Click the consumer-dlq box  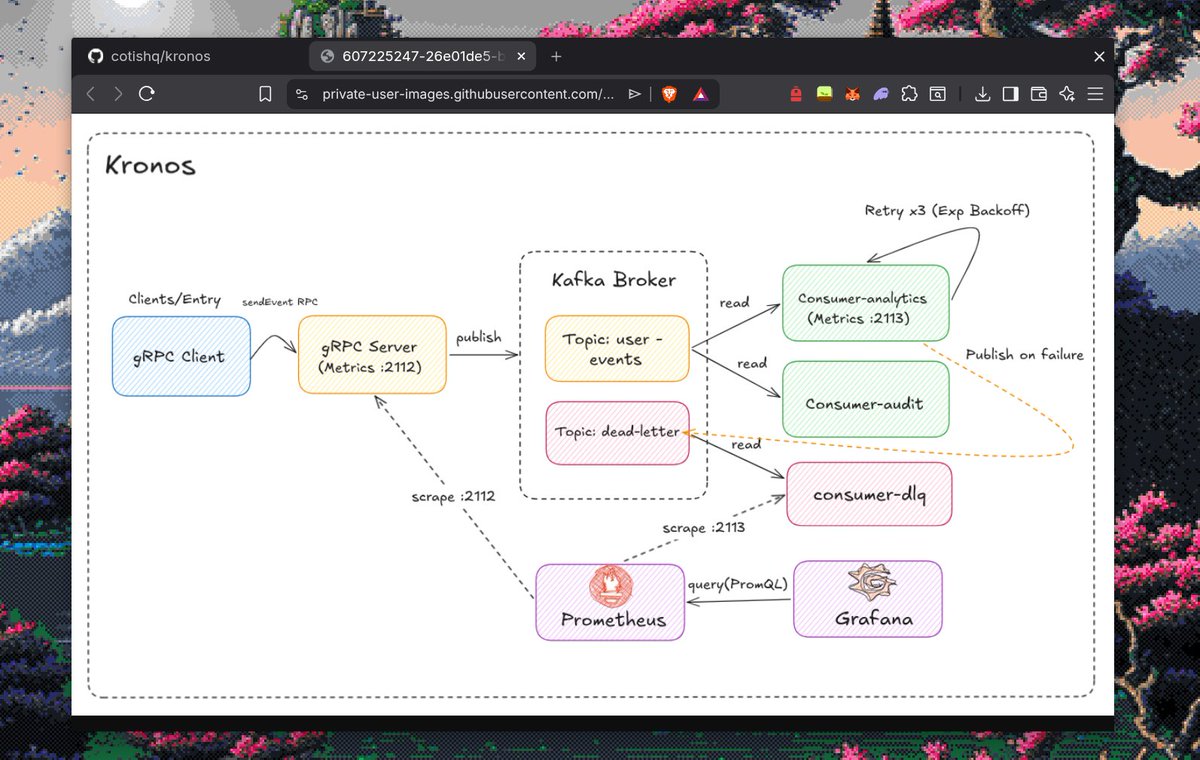click(869, 494)
